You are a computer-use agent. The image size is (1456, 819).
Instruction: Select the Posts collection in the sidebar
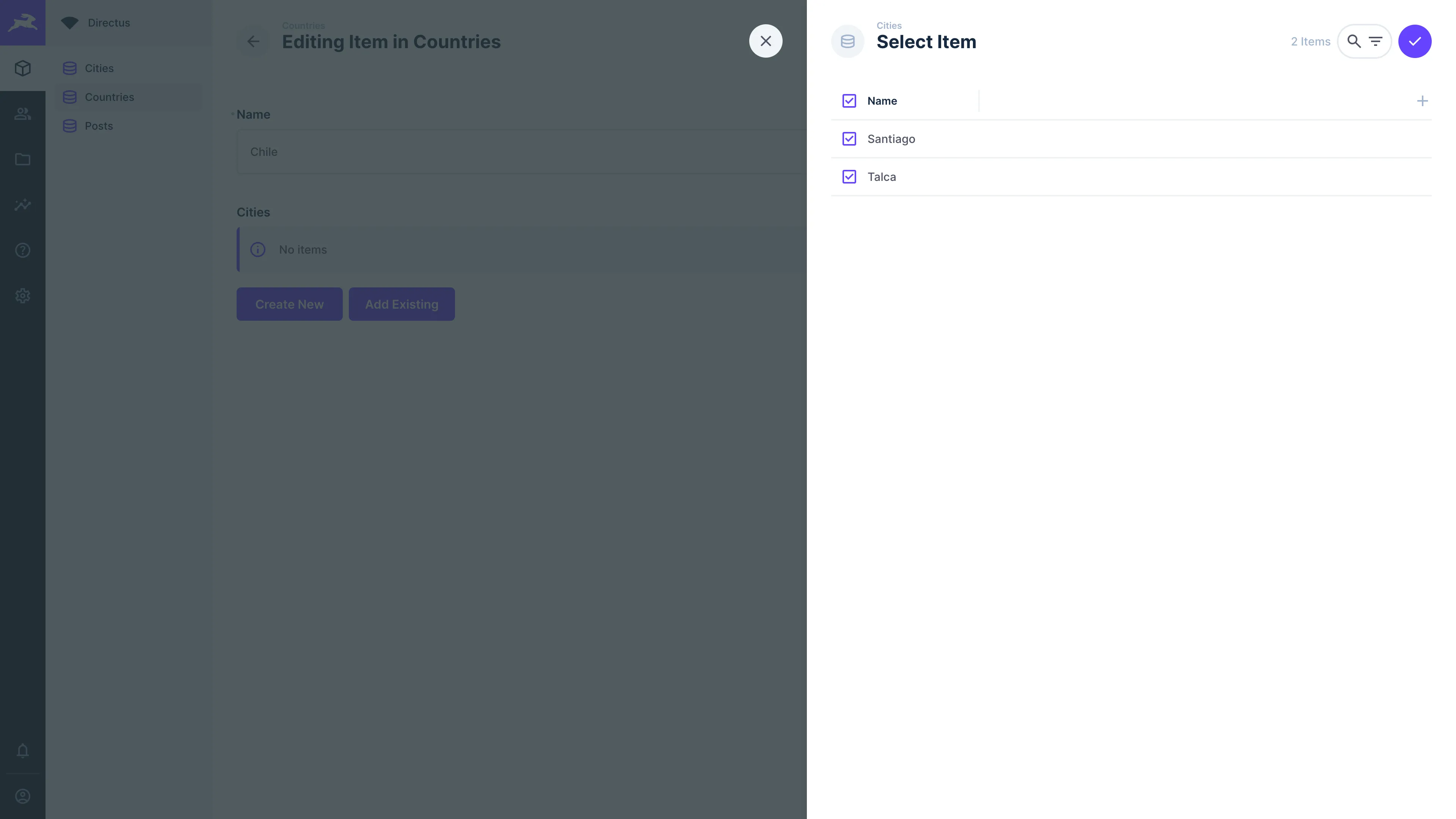(99, 126)
